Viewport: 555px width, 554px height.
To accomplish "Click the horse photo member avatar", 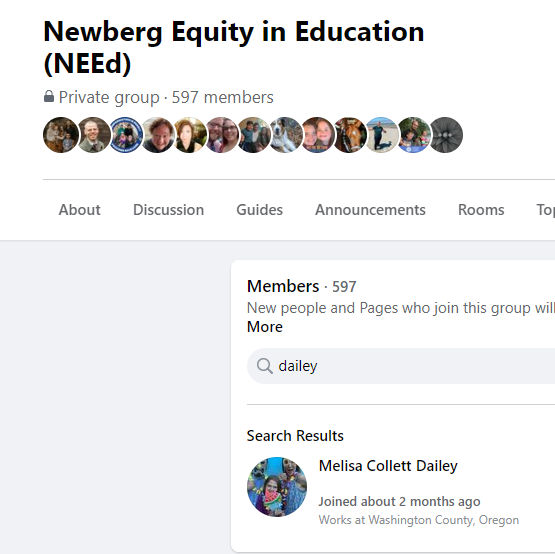I will click(x=349, y=135).
